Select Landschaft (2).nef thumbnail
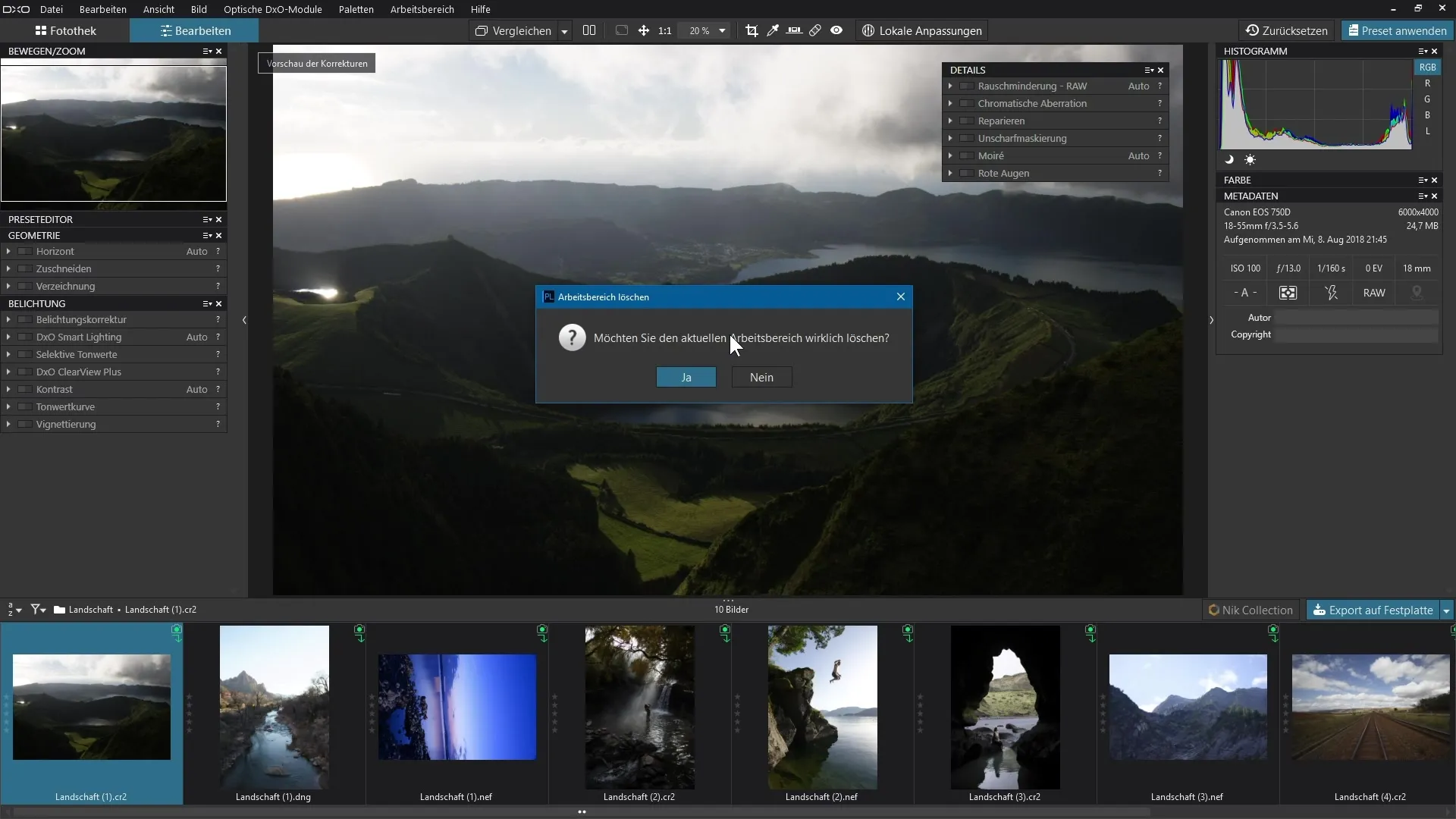Image resolution: width=1456 pixels, height=819 pixels. [822, 708]
